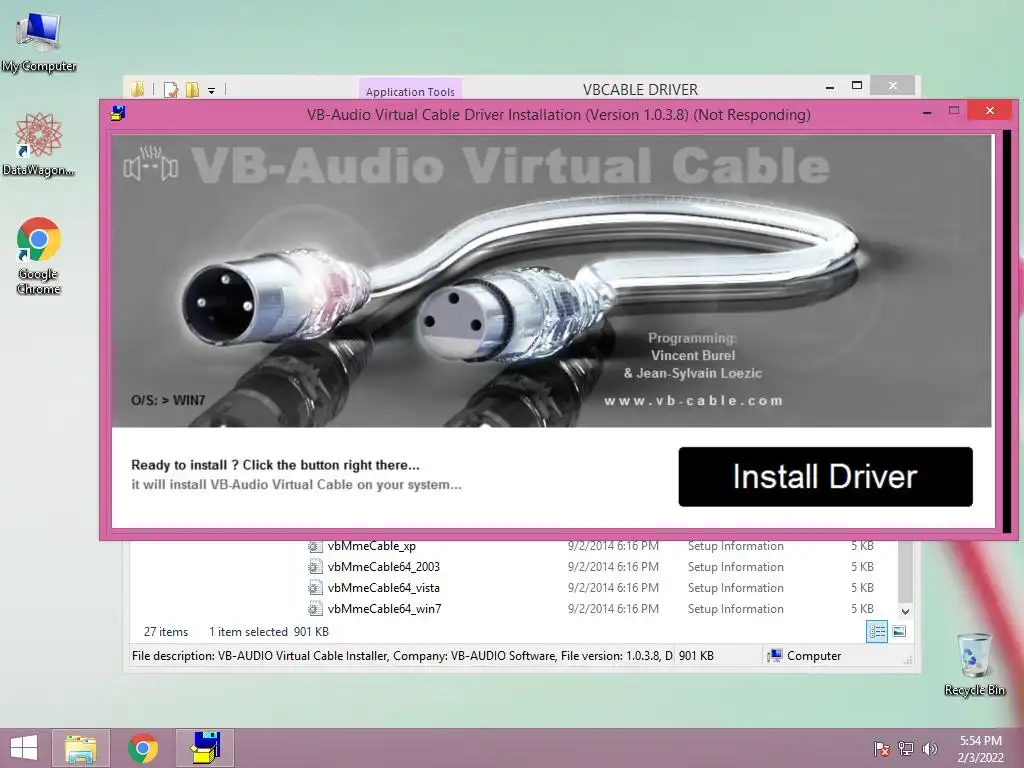Open the DataWagon desktop shortcut

tap(39, 144)
